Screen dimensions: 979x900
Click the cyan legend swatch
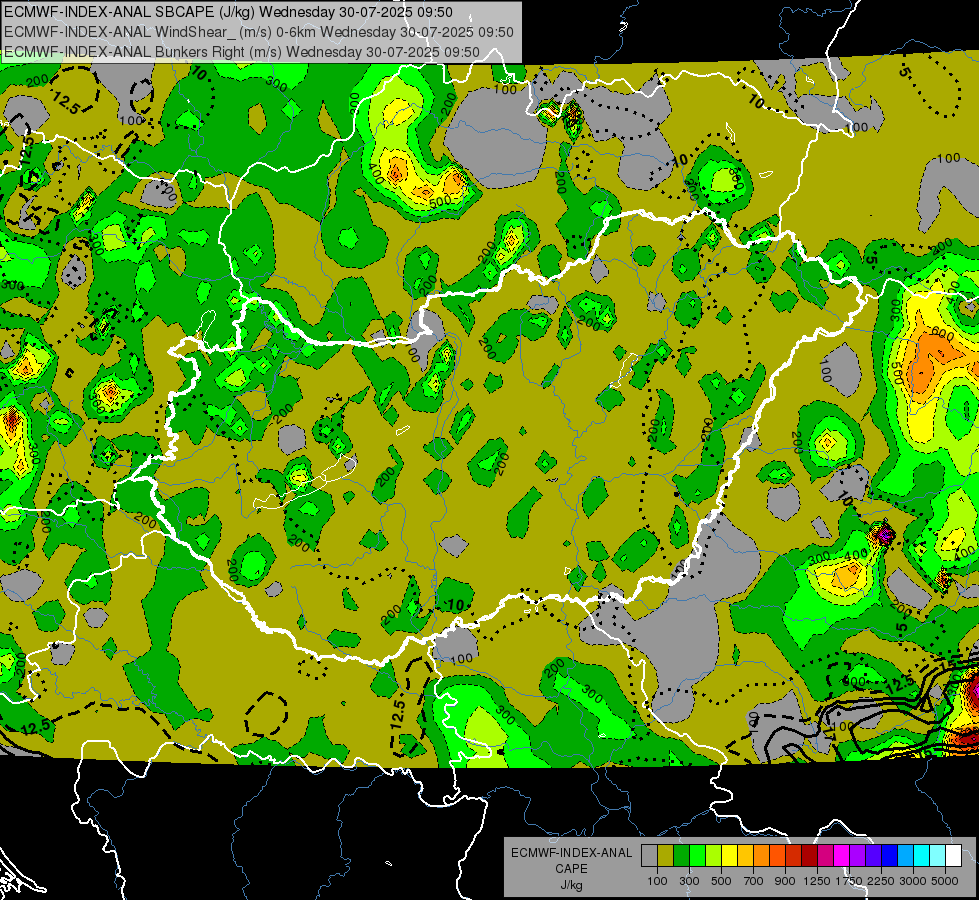(x=922, y=856)
